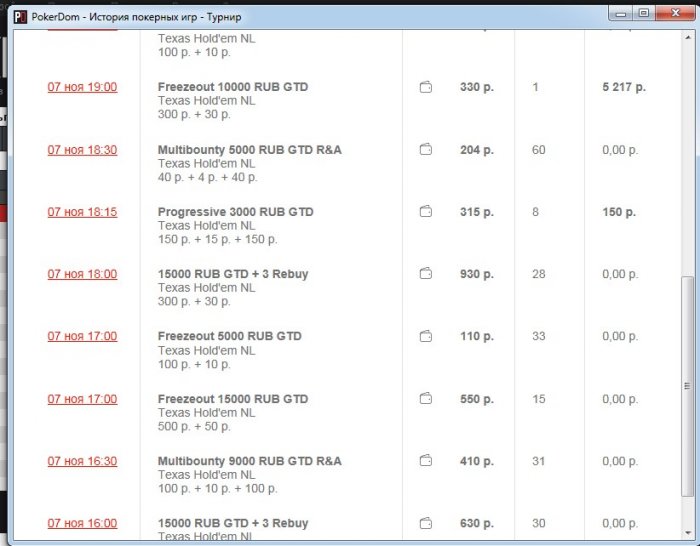Open date link for Freezeout 15000 RUB GTD
This screenshot has height=546, width=700.
[x=82, y=399]
